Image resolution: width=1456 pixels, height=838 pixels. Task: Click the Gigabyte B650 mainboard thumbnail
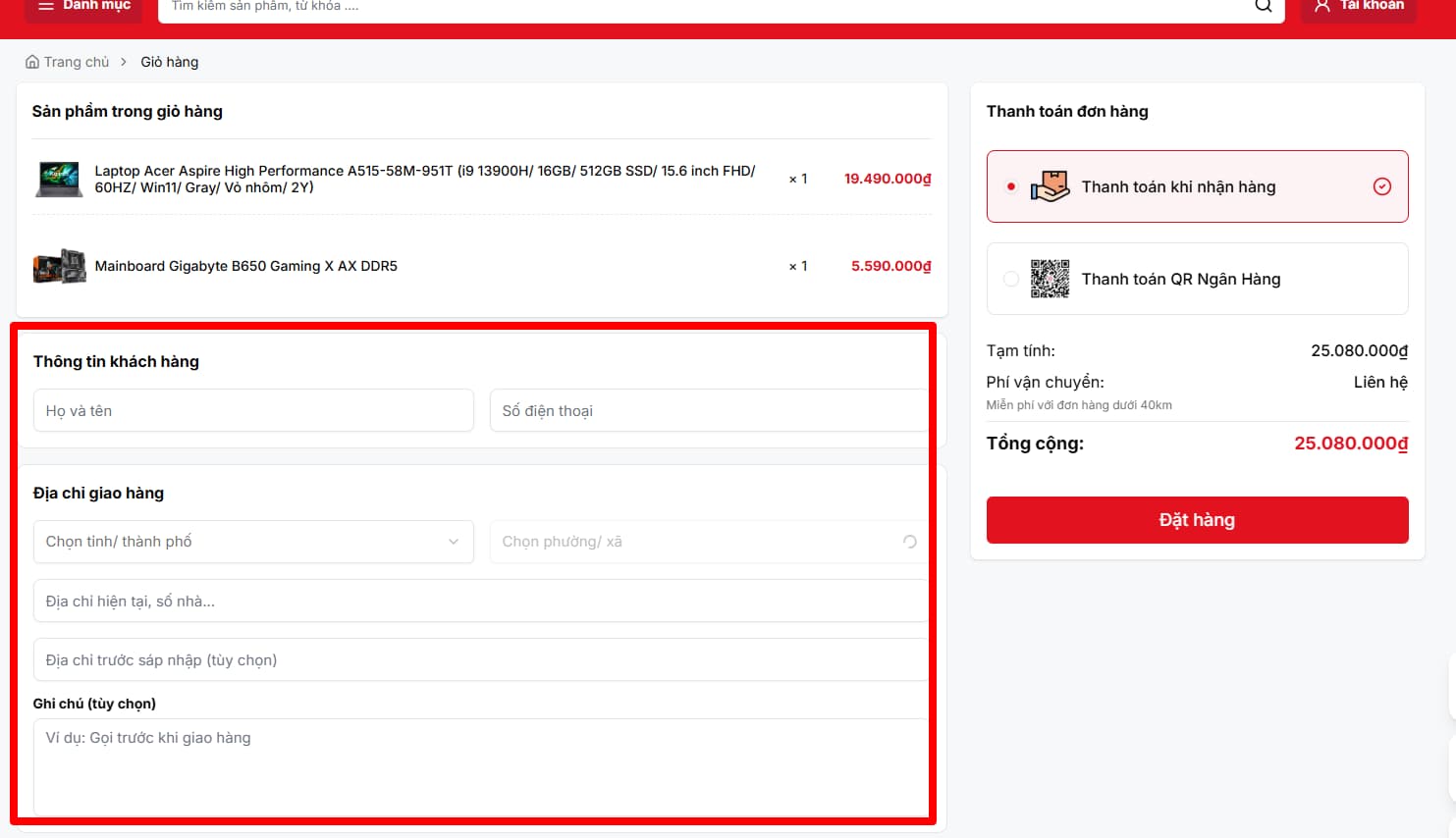click(59, 266)
